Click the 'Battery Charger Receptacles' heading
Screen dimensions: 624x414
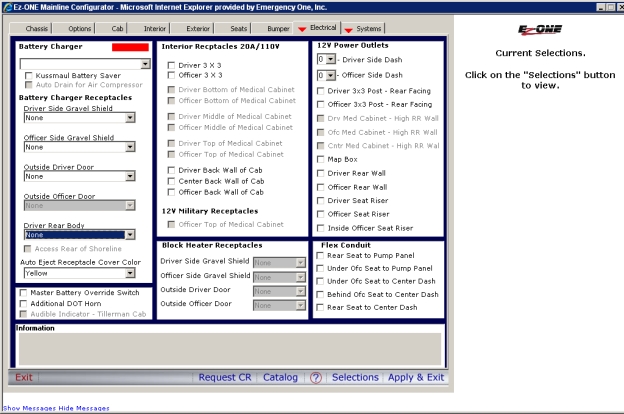(75, 98)
